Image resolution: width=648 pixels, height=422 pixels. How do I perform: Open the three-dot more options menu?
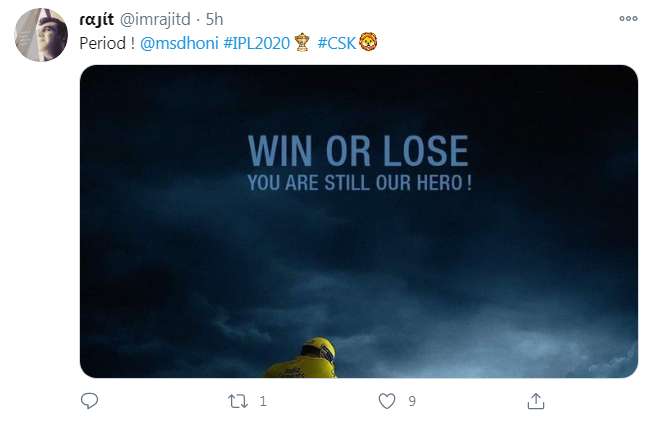click(x=628, y=19)
